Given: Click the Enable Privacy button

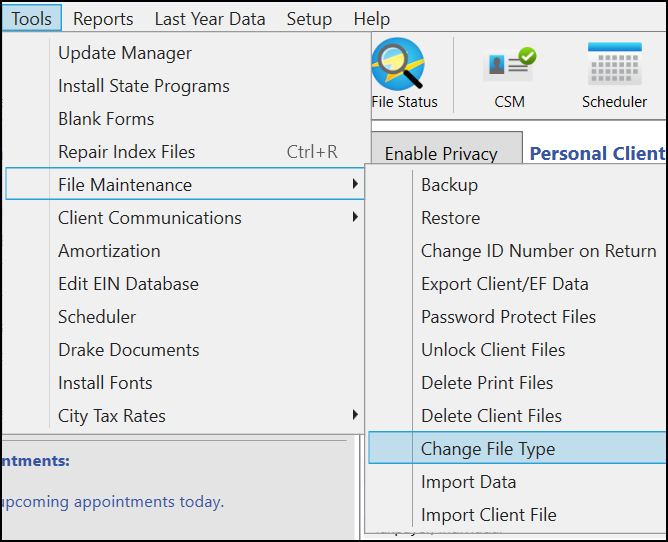Looking at the screenshot, I should (x=447, y=147).
